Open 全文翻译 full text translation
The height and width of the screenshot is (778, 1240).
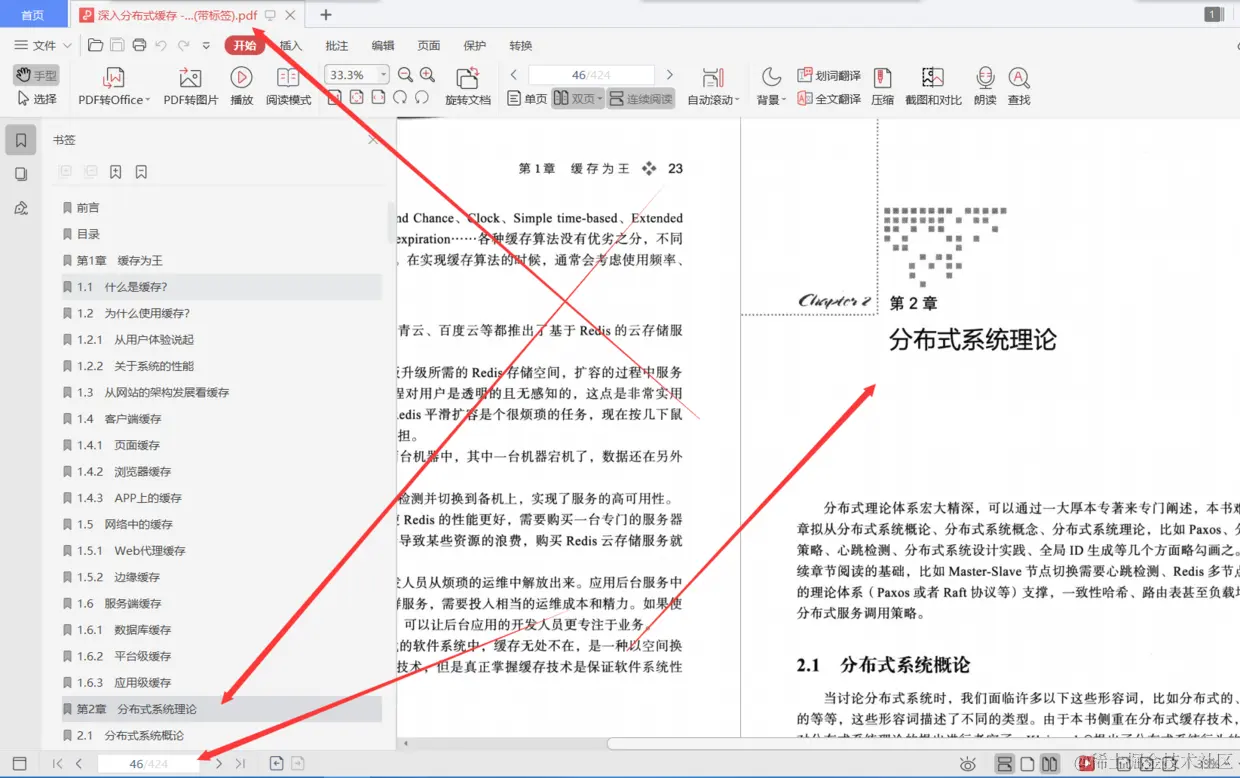(829, 99)
